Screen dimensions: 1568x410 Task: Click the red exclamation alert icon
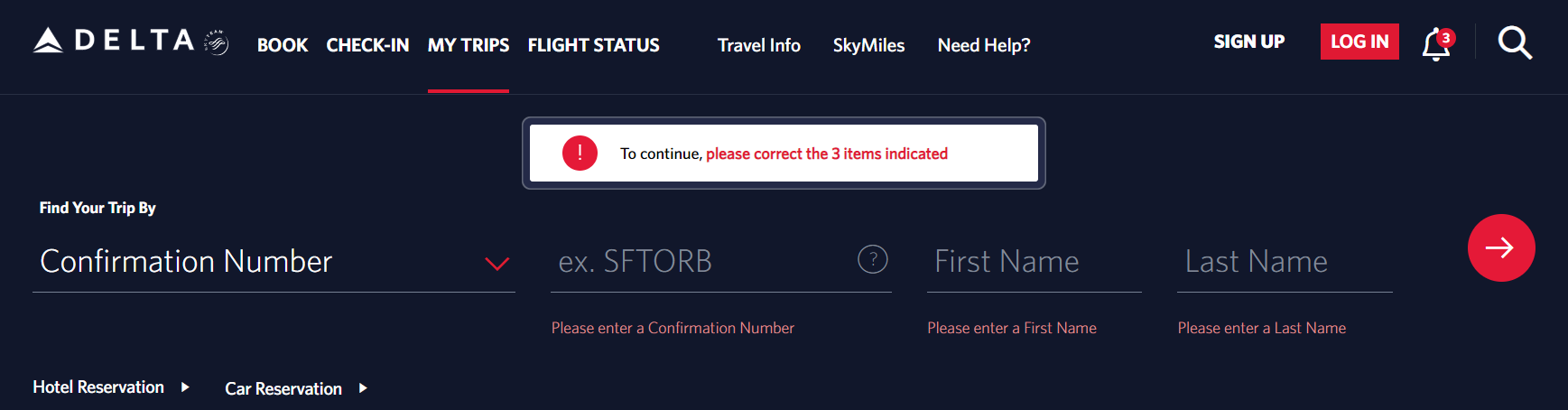pos(580,154)
